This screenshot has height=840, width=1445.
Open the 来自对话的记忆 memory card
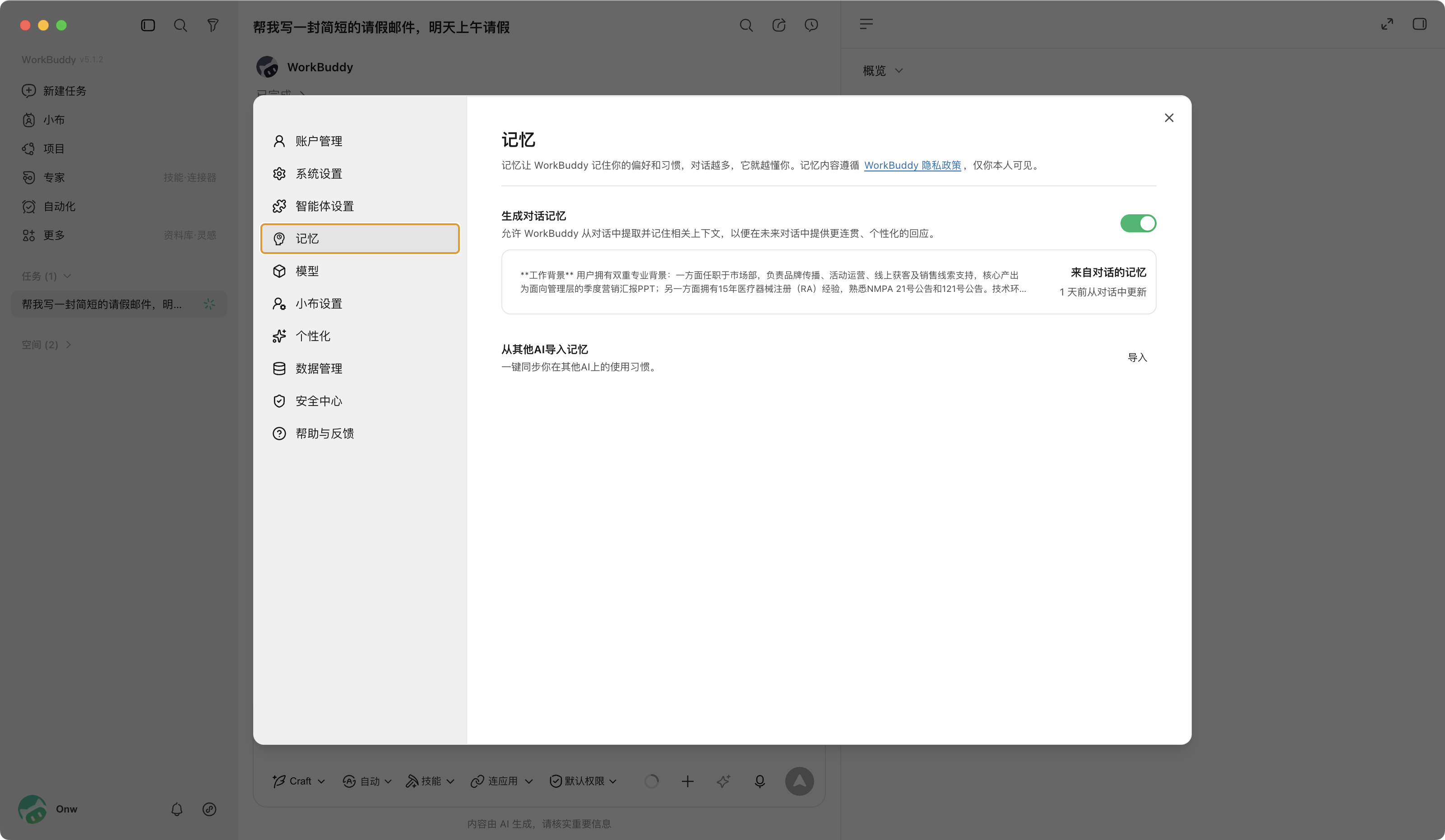click(x=829, y=282)
